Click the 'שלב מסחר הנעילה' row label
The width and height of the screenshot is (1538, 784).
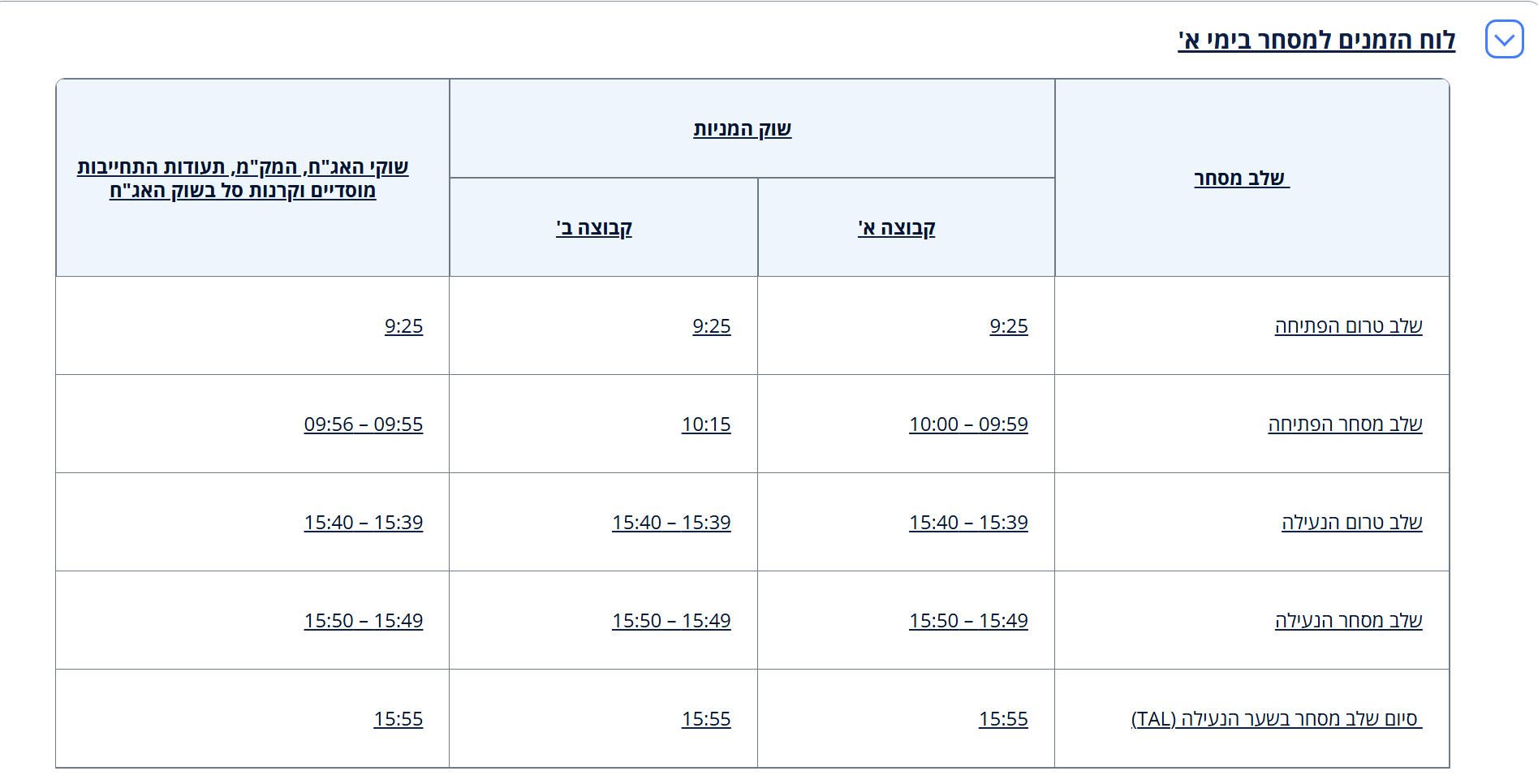1348,621
